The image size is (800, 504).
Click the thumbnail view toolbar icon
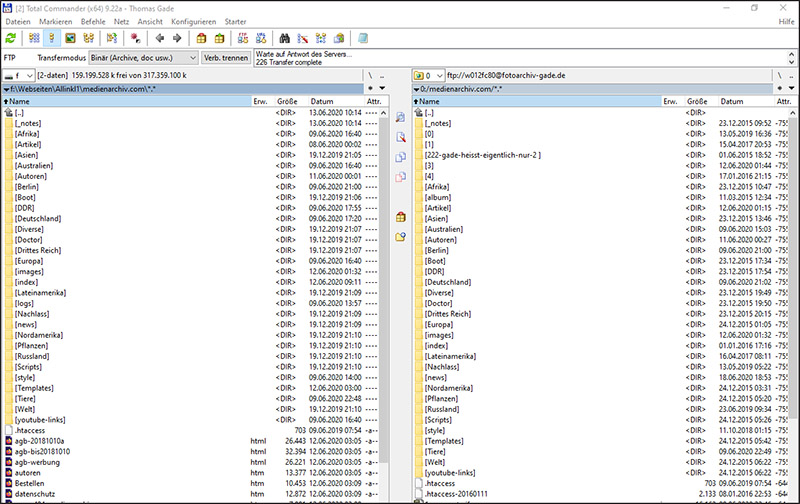(70, 38)
